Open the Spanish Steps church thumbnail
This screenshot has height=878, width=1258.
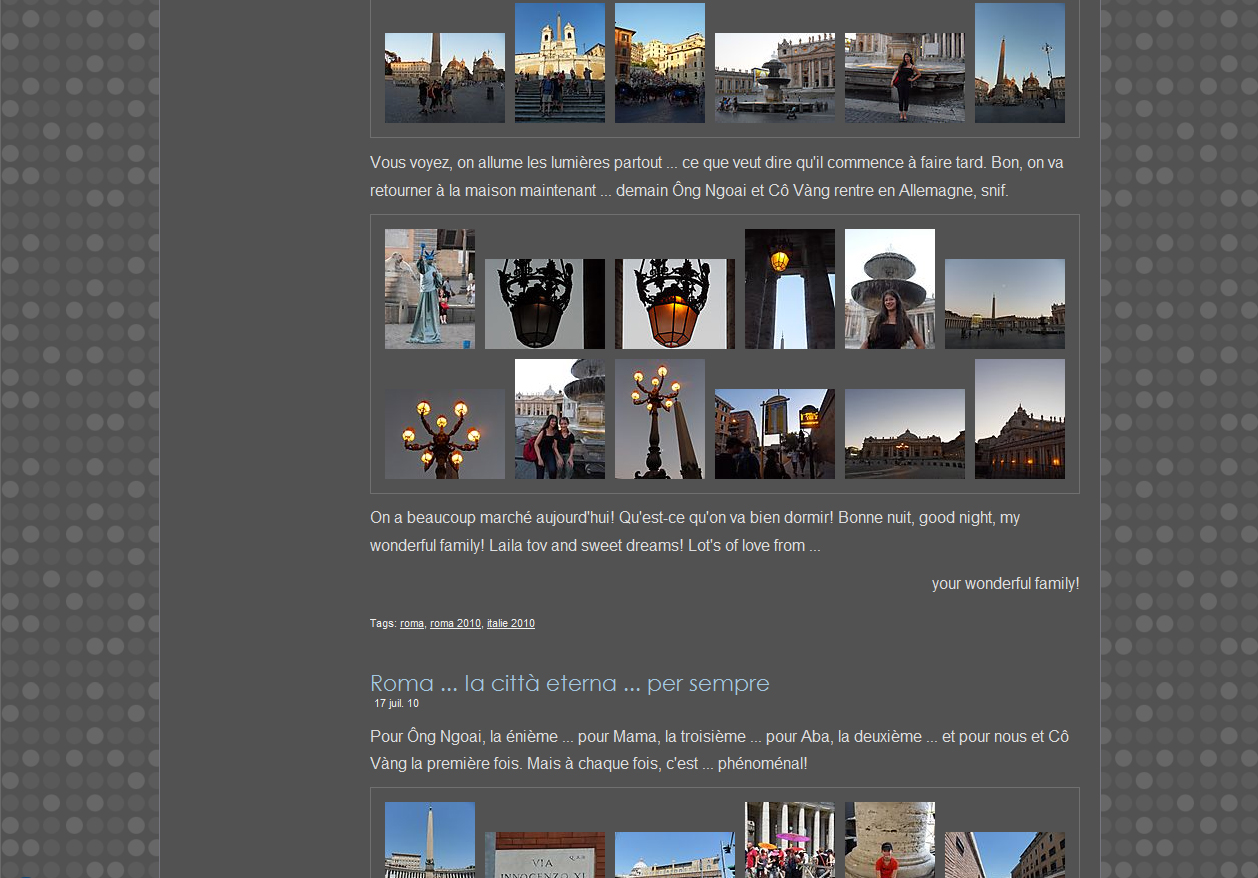pos(559,63)
